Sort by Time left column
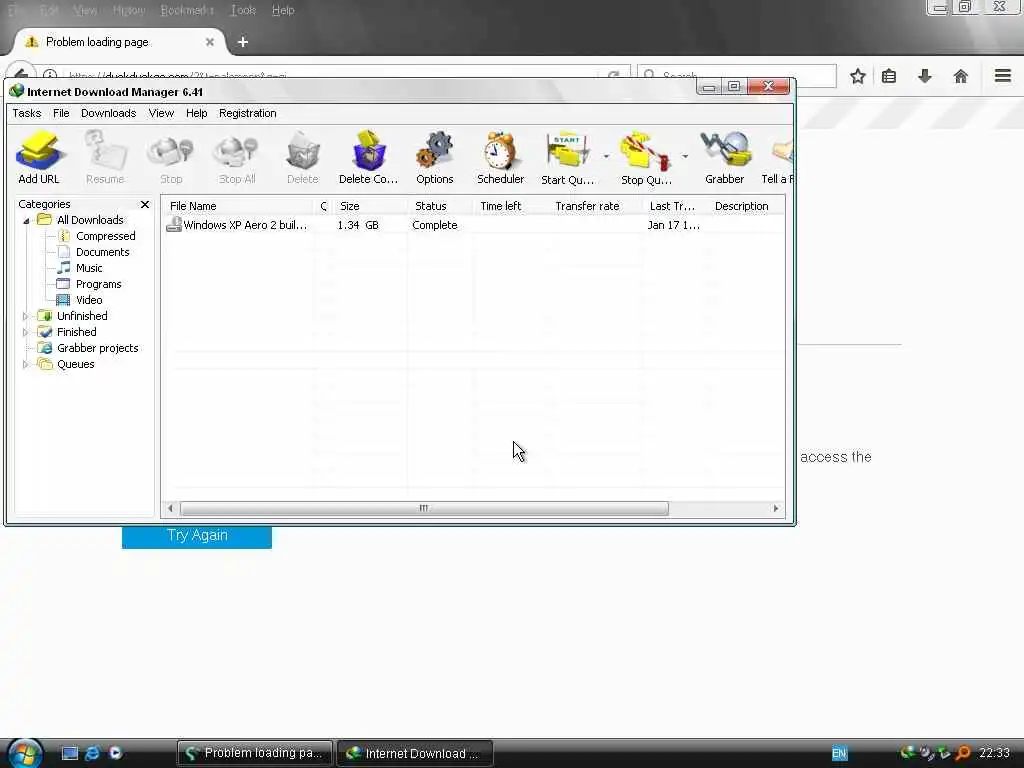The height and width of the screenshot is (768, 1024). tap(511, 206)
